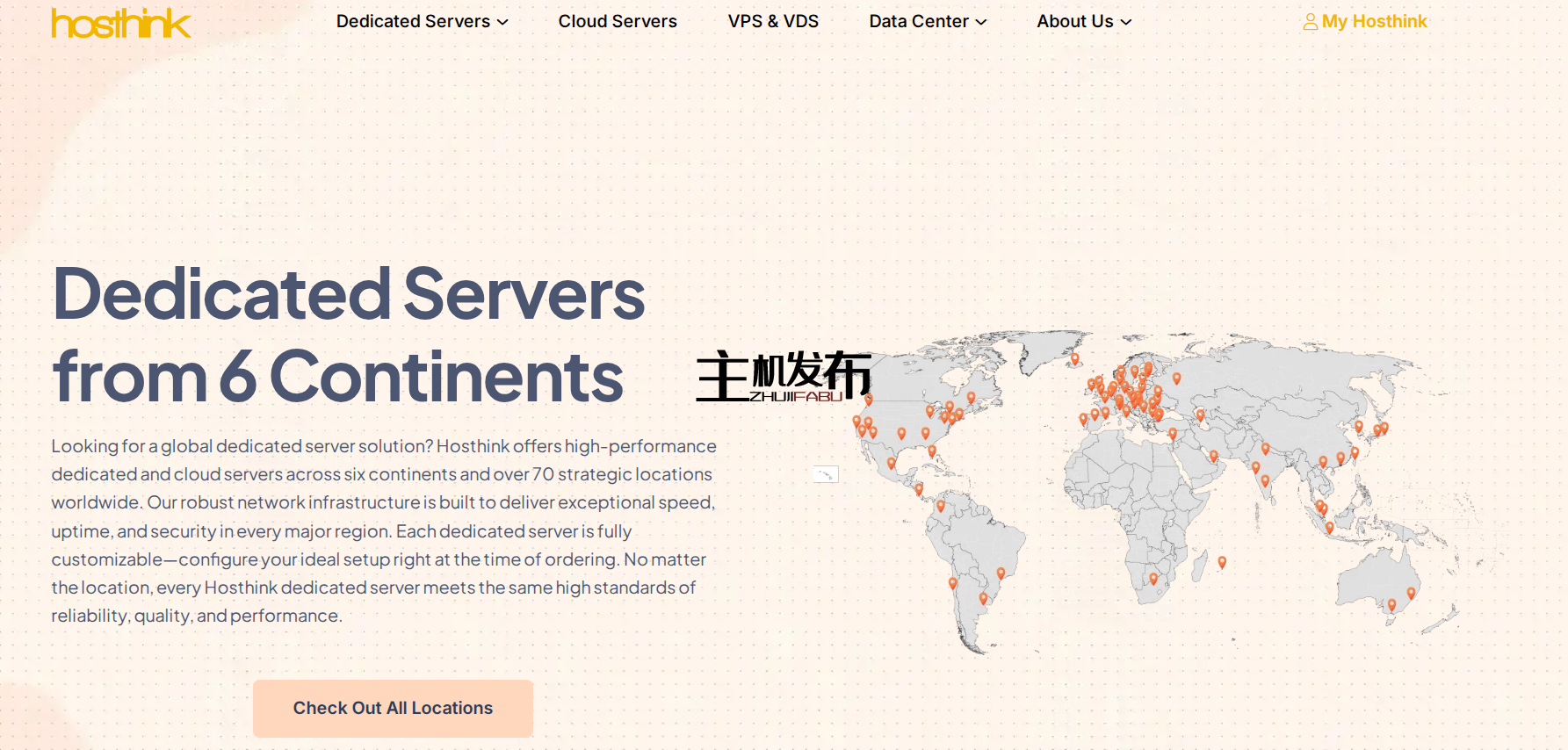Screen dimensions: 1568x750
Task: Expand the Dedicated Servers dropdown chevron
Action: (x=503, y=22)
